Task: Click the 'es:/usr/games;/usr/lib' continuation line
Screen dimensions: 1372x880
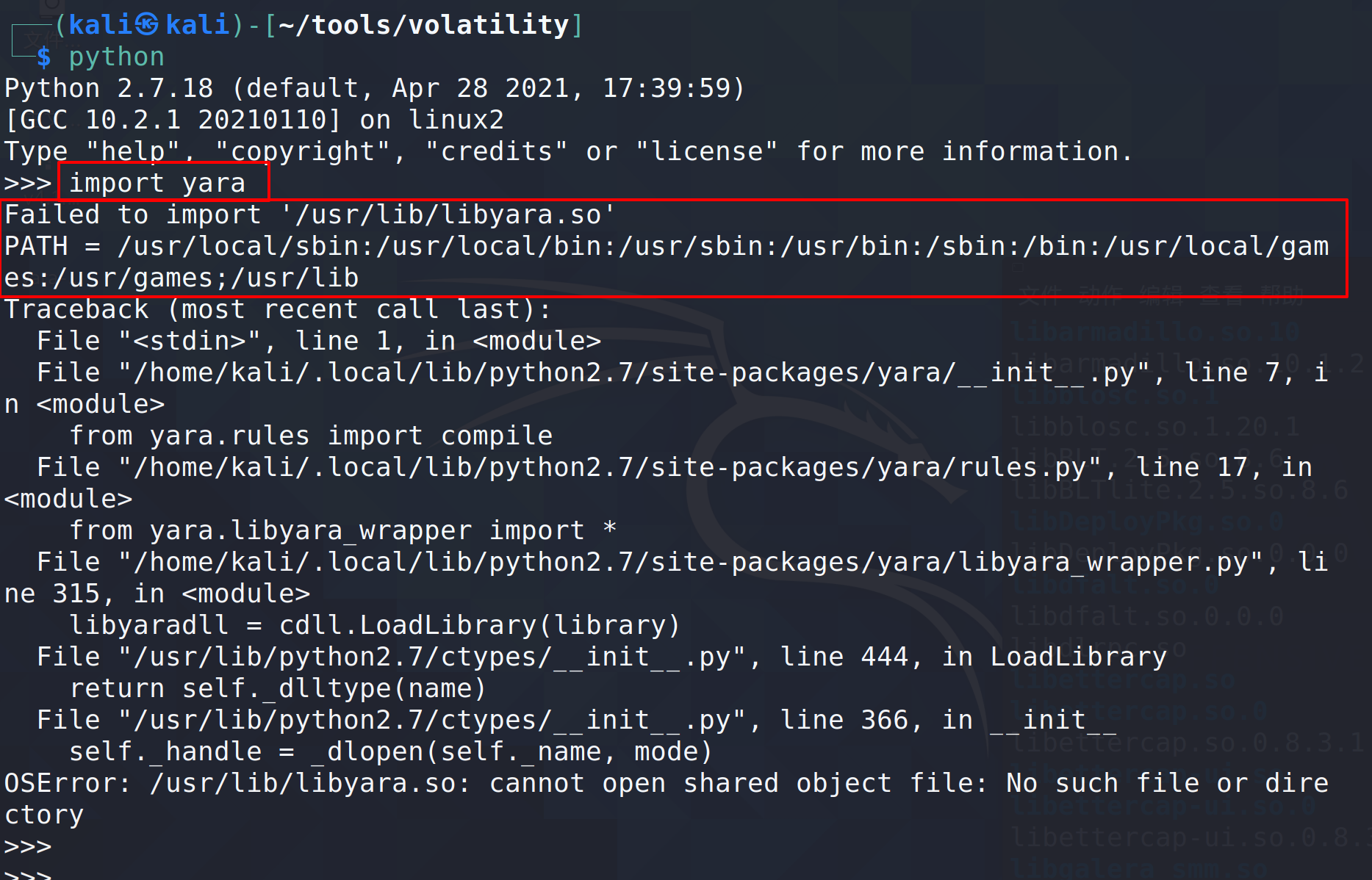Action: [182, 278]
